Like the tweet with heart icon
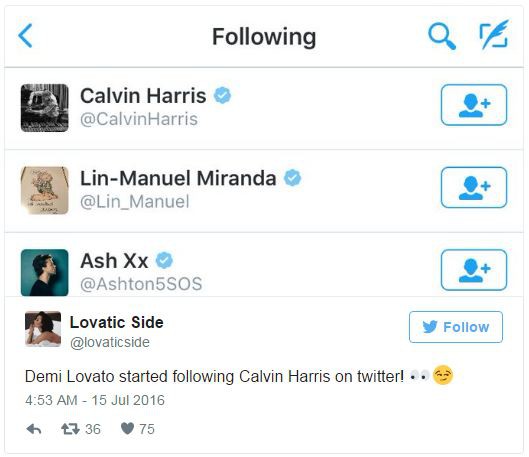 tap(128, 429)
